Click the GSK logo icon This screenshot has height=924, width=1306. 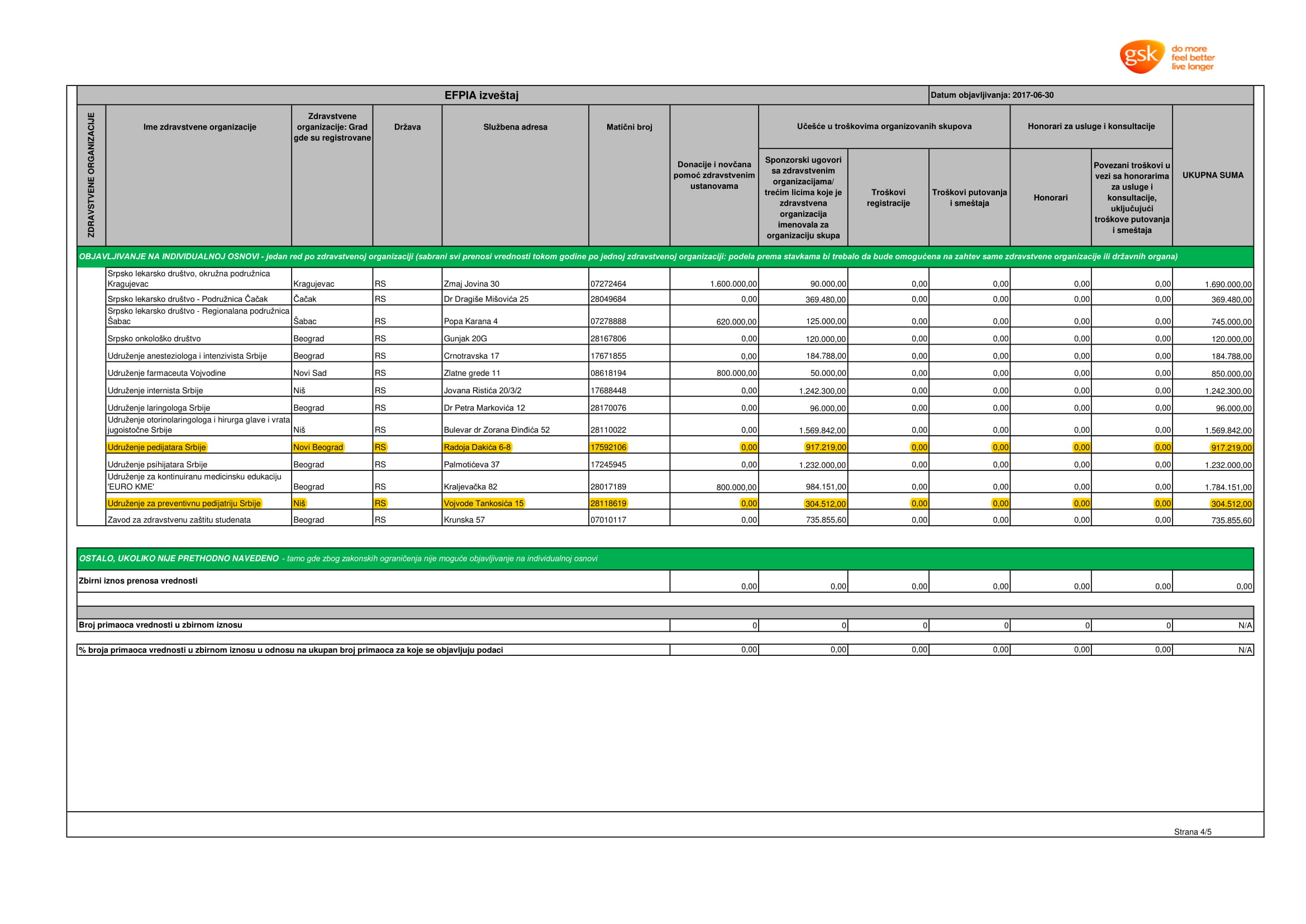(1141, 56)
